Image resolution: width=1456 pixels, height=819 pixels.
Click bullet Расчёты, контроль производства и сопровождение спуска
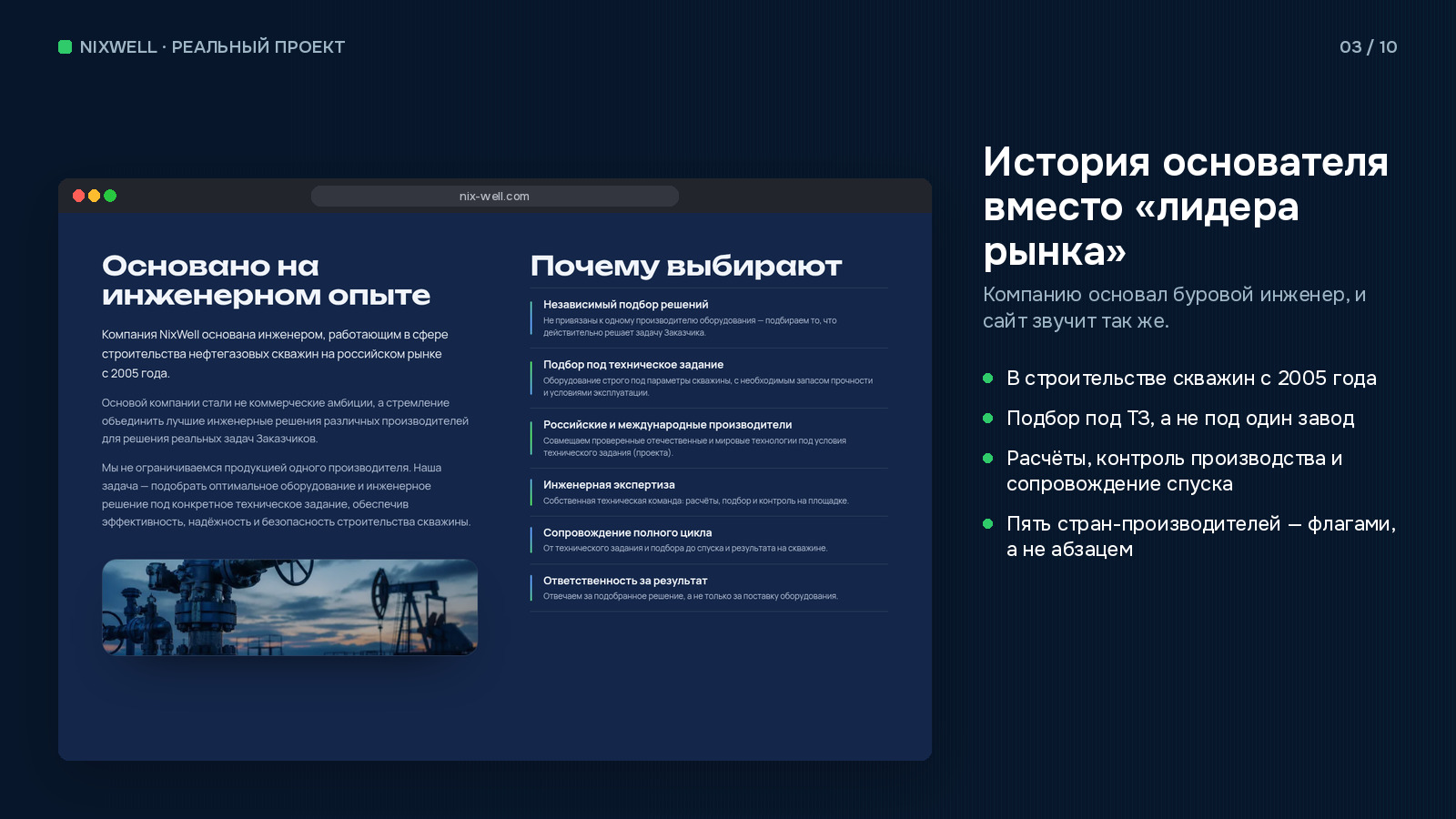[1174, 470]
